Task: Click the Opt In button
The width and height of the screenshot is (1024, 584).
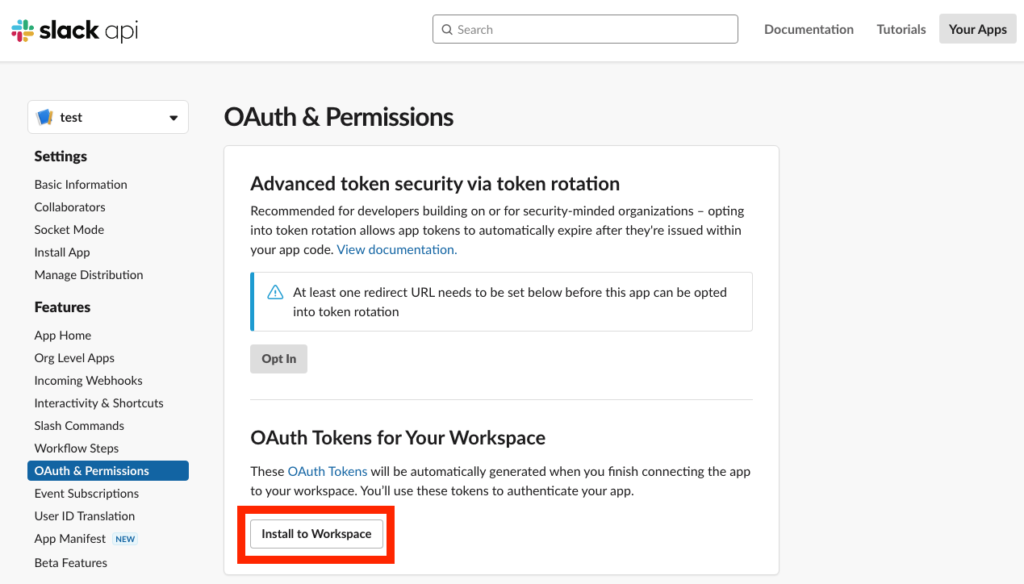Action: tap(278, 359)
